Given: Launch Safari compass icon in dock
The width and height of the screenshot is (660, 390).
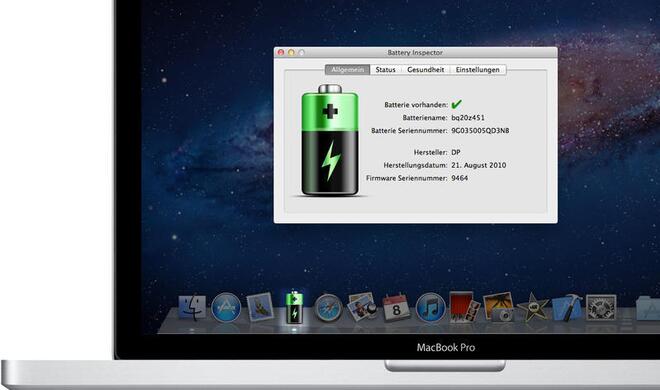Looking at the screenshot, I should click(x=328, y=308).
